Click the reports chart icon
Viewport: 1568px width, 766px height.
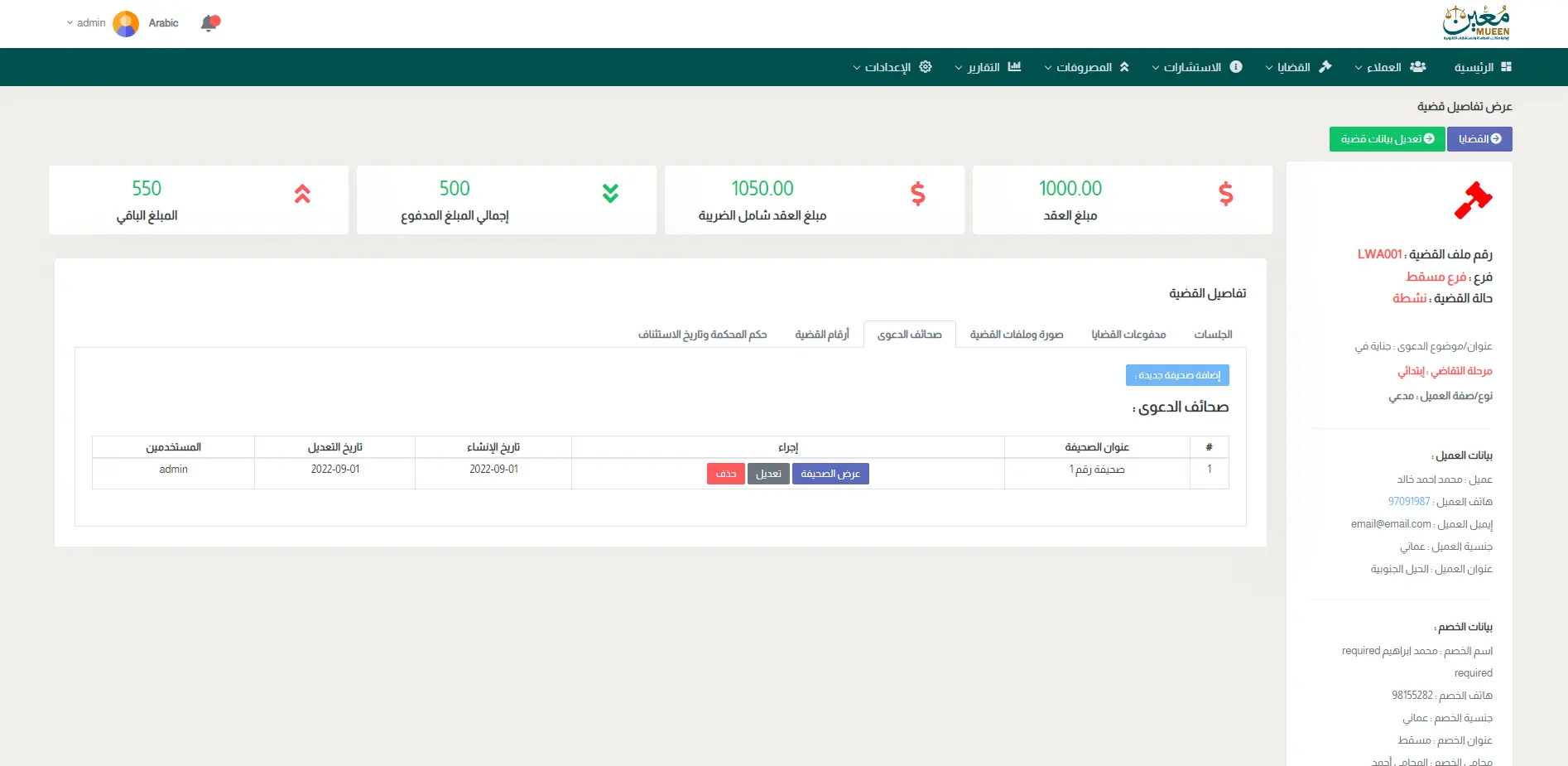click(1014, 67)
